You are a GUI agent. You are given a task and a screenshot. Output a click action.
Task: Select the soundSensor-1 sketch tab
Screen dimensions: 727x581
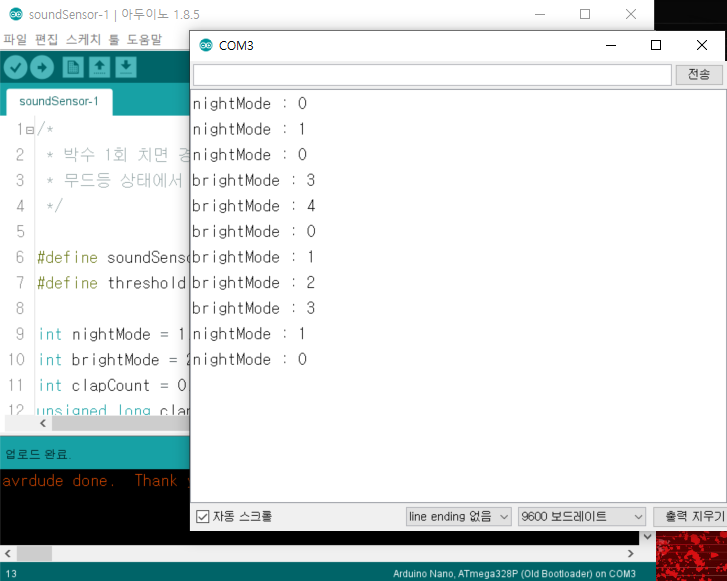click(59, 101)
